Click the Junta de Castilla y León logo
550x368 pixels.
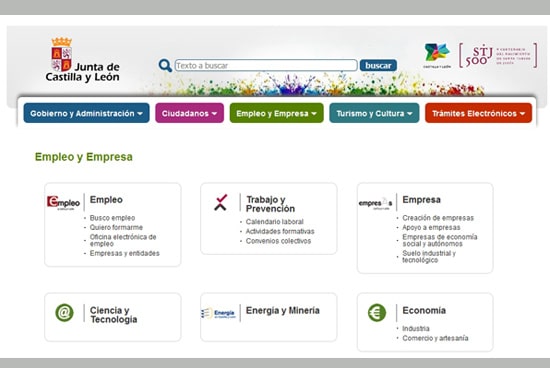click(82, 60)
